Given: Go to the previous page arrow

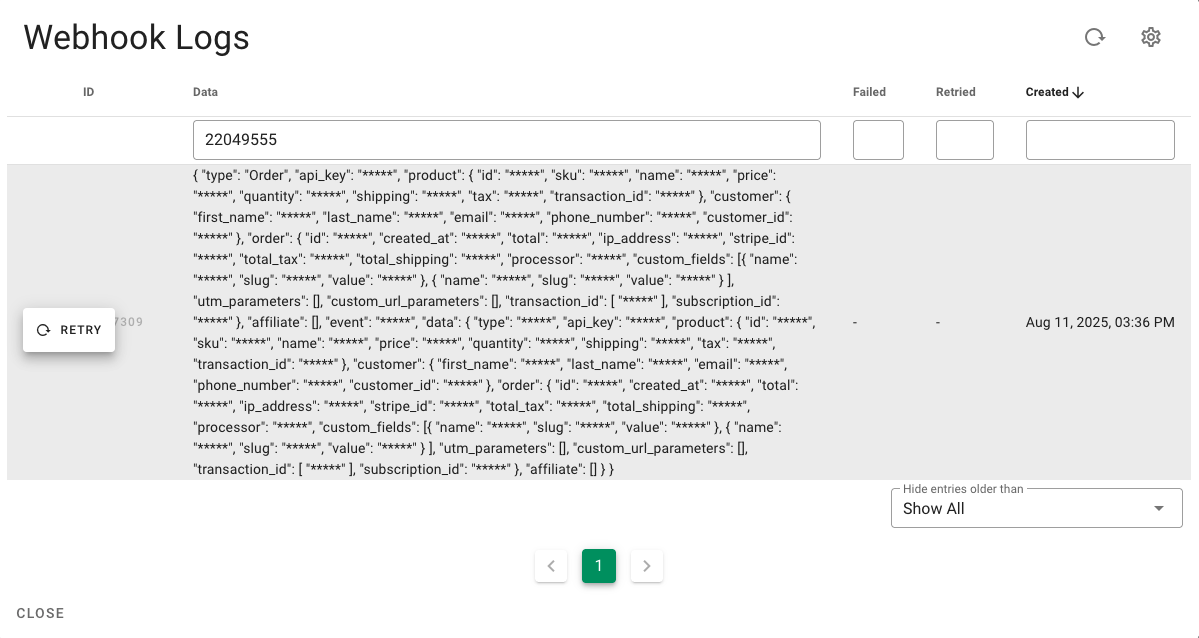Looking at the screenshot, I should click(x=551, y=566).
